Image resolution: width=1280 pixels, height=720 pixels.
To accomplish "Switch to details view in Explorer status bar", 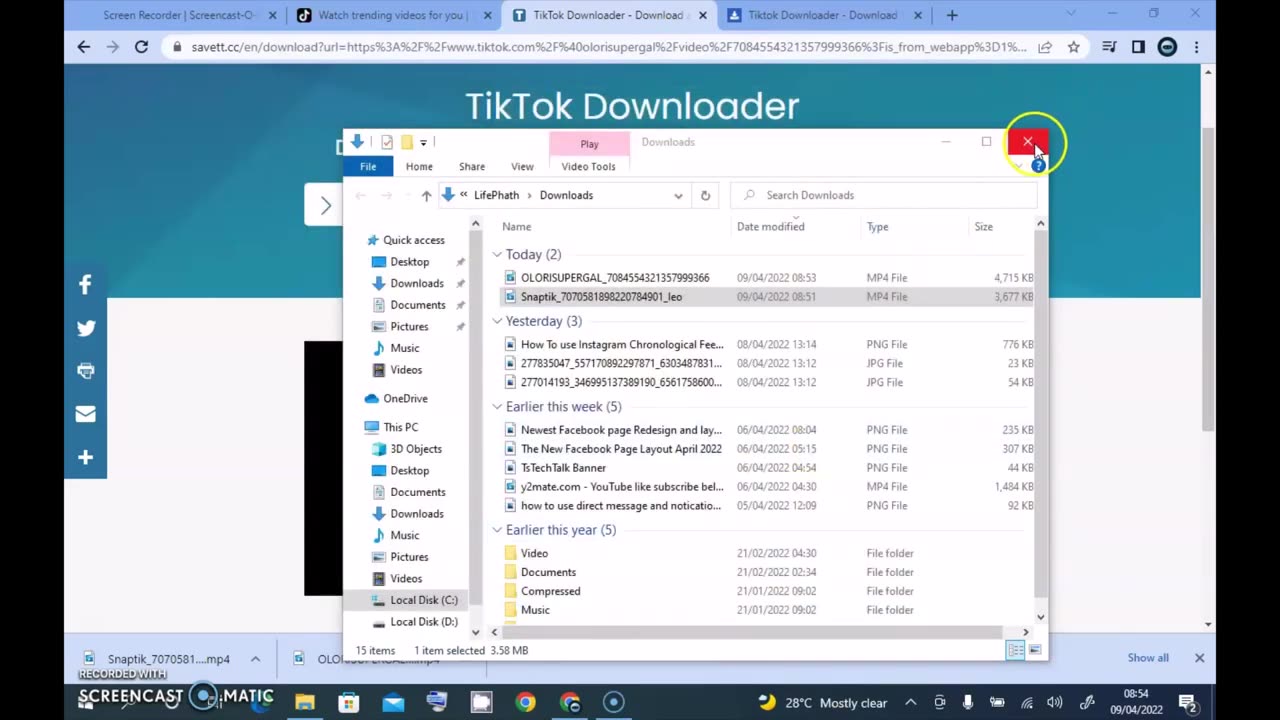I will point(1015,650).
